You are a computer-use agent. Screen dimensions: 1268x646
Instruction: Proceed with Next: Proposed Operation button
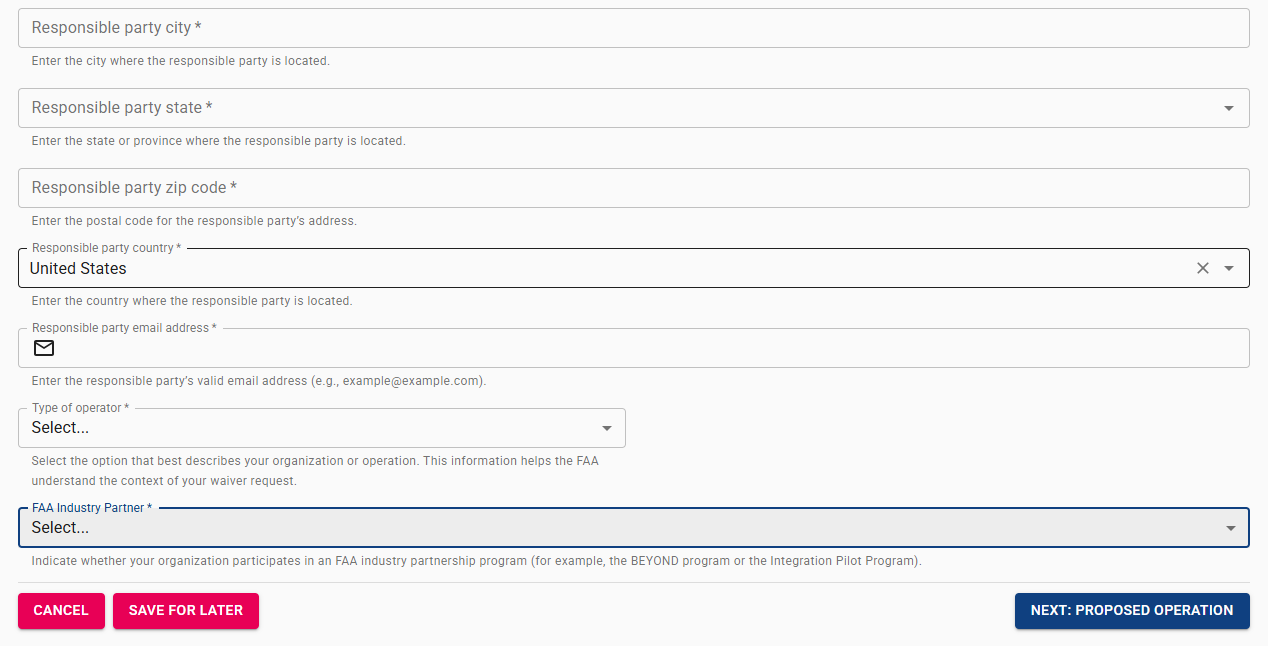click(1132, 610)
